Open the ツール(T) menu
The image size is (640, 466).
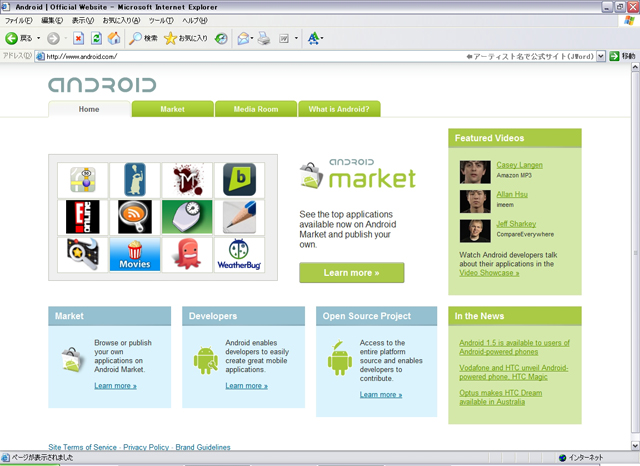[161, 20]
